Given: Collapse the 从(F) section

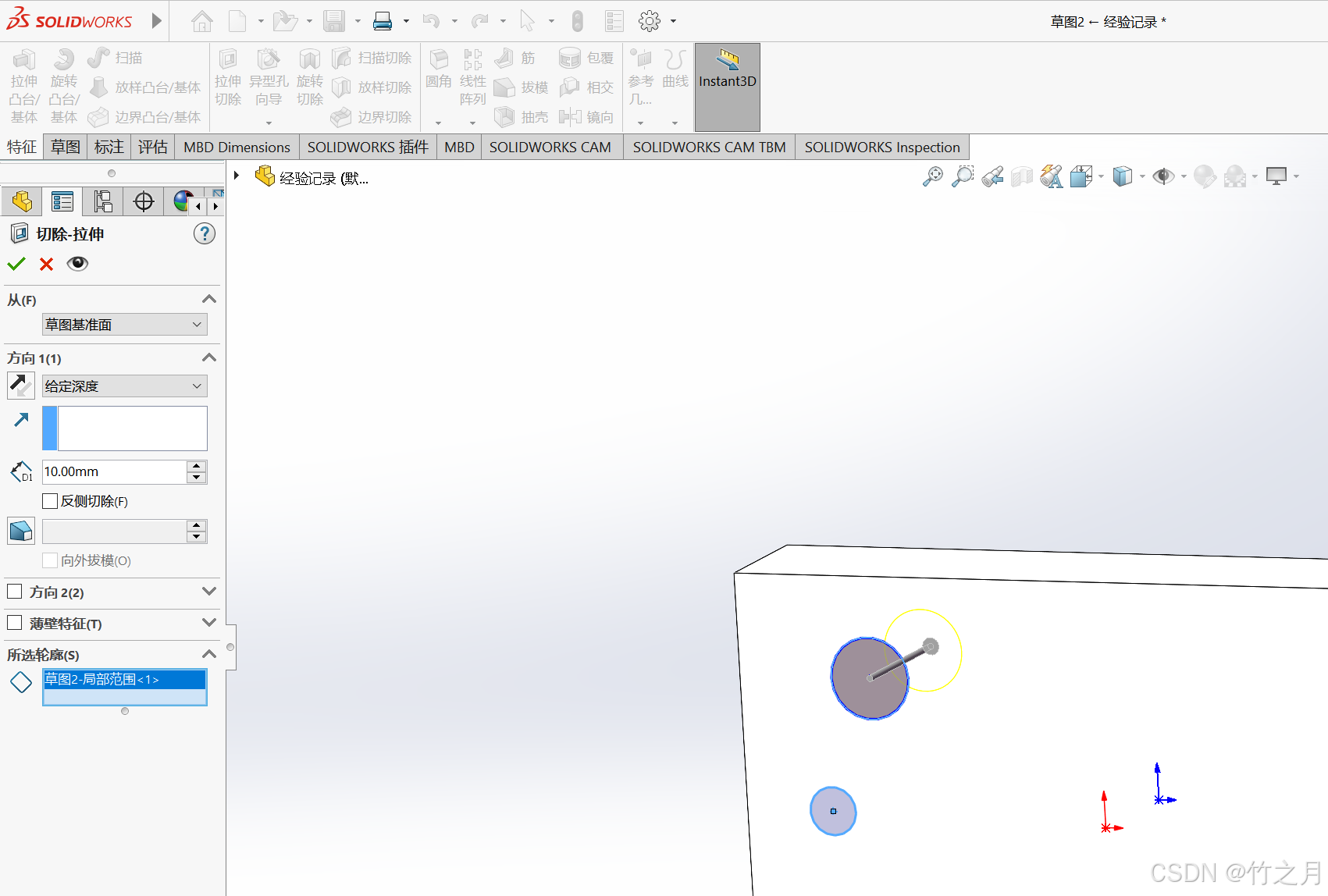Looking at the screenshot, I should (208, 300).
